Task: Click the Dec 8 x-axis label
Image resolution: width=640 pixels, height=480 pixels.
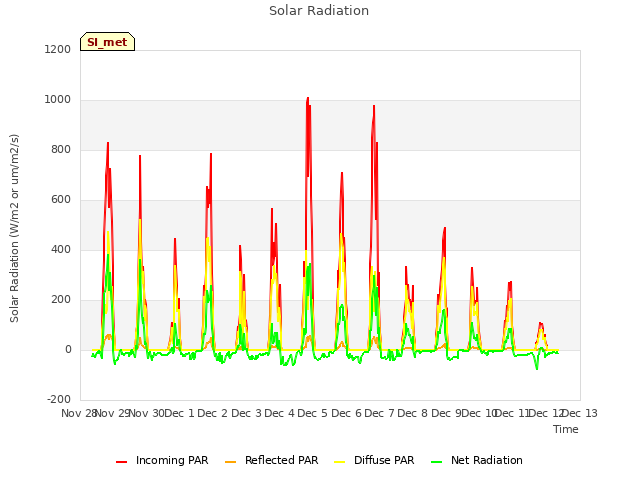Action: (412, 413)
